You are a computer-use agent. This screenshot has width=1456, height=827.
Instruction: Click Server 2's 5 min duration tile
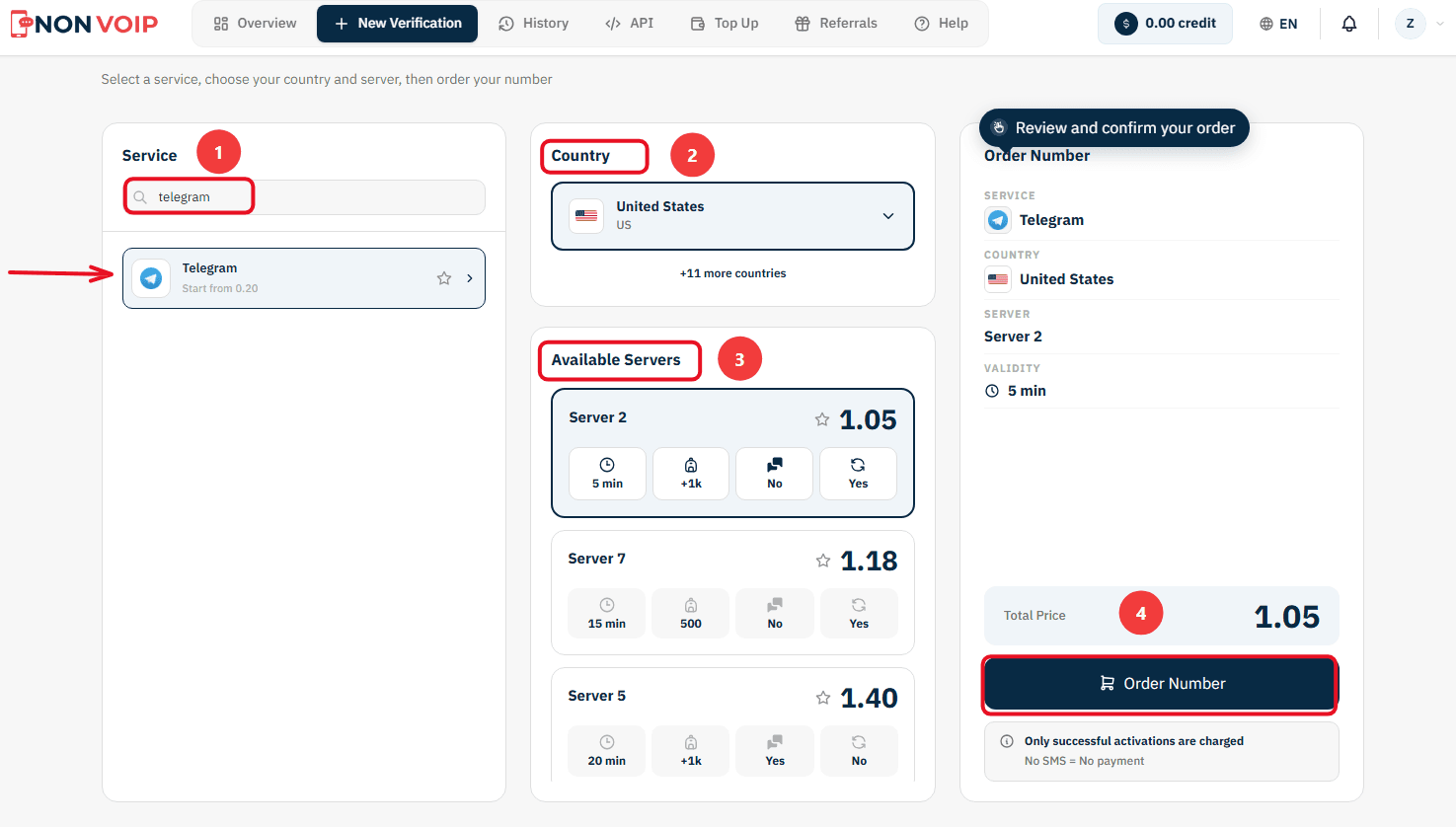click(x=607, y=474)
